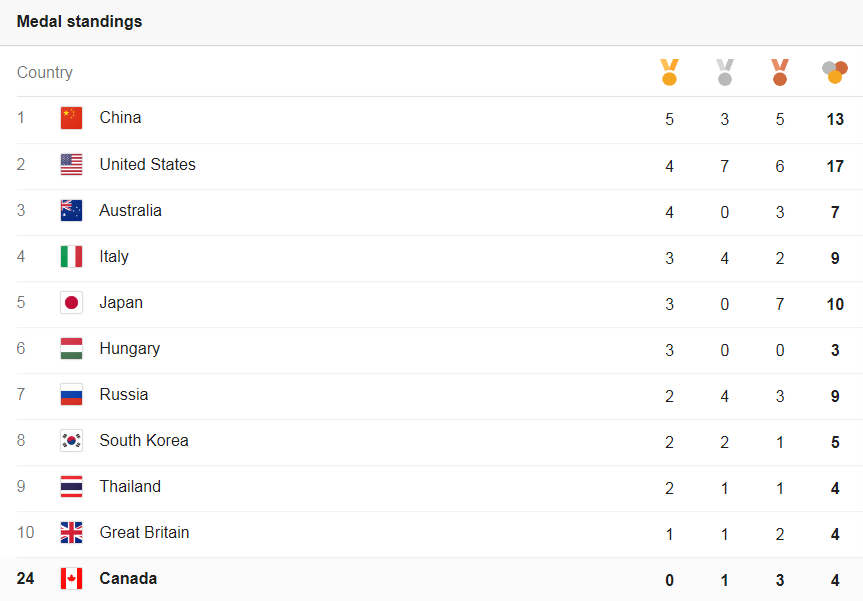
Task: Click the total medals column icon
Action: (835, 72)
